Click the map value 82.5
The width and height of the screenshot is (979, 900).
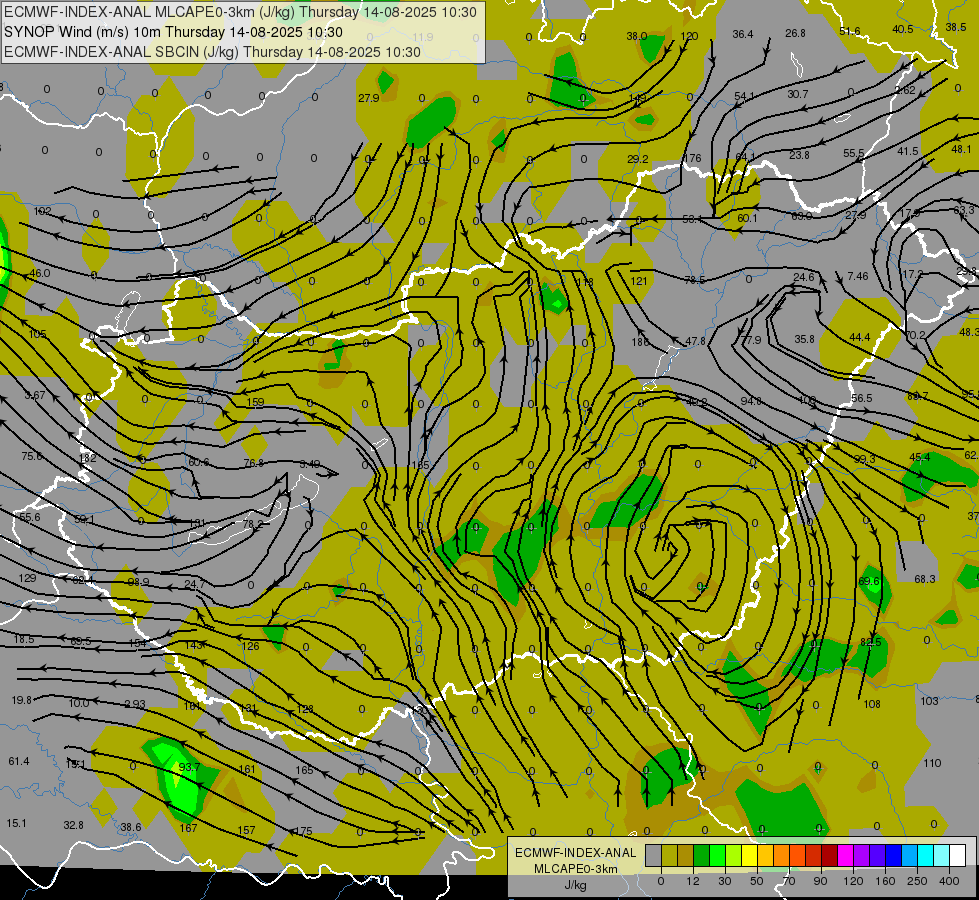click(x=870, y=642)
